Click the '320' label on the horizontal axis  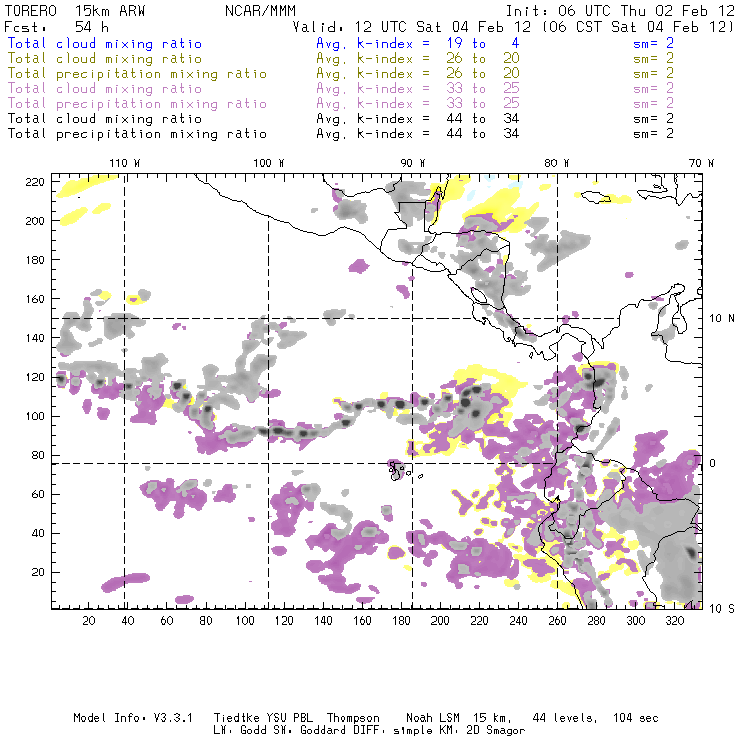[x=674, y=621]
